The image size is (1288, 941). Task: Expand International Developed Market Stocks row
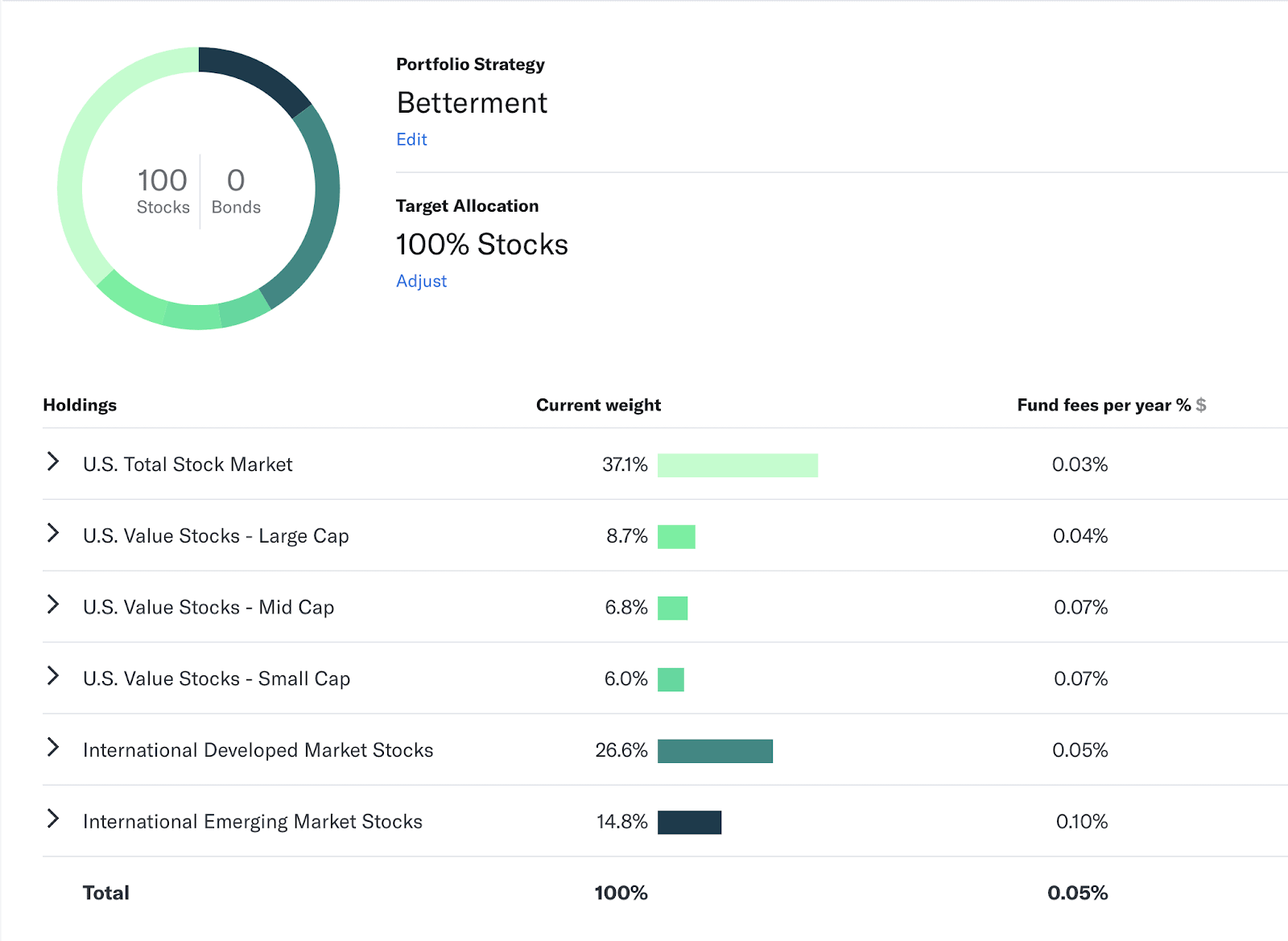[x=53, y=747]
